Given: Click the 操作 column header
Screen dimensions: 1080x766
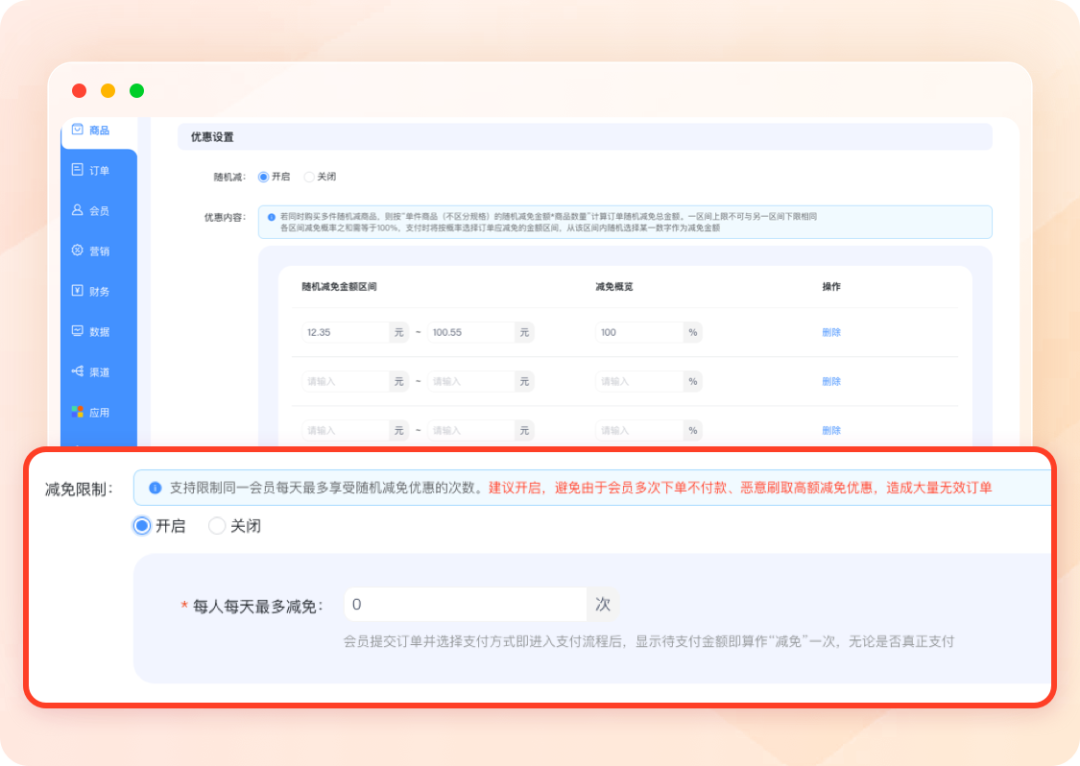Looking at the screenshot, I should click(x=831, y=287).
